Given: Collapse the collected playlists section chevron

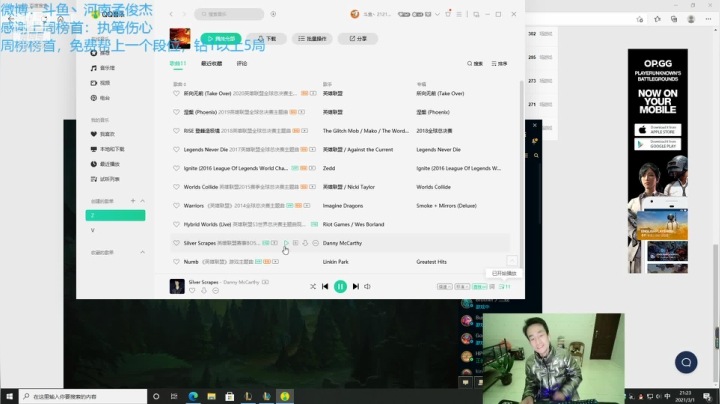Looking at the screenshot, I should click(x=142, y=252).
